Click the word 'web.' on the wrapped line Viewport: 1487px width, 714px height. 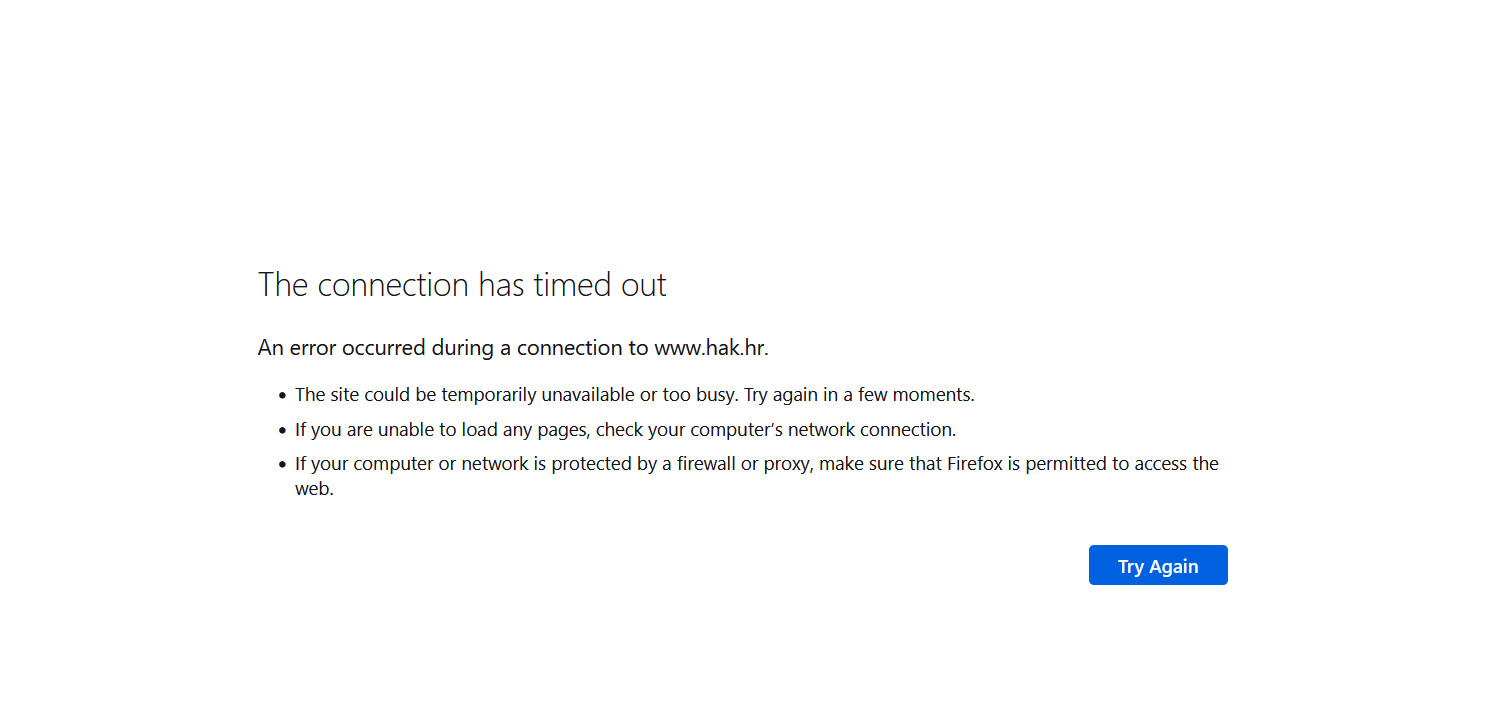[x=314, y=490]
